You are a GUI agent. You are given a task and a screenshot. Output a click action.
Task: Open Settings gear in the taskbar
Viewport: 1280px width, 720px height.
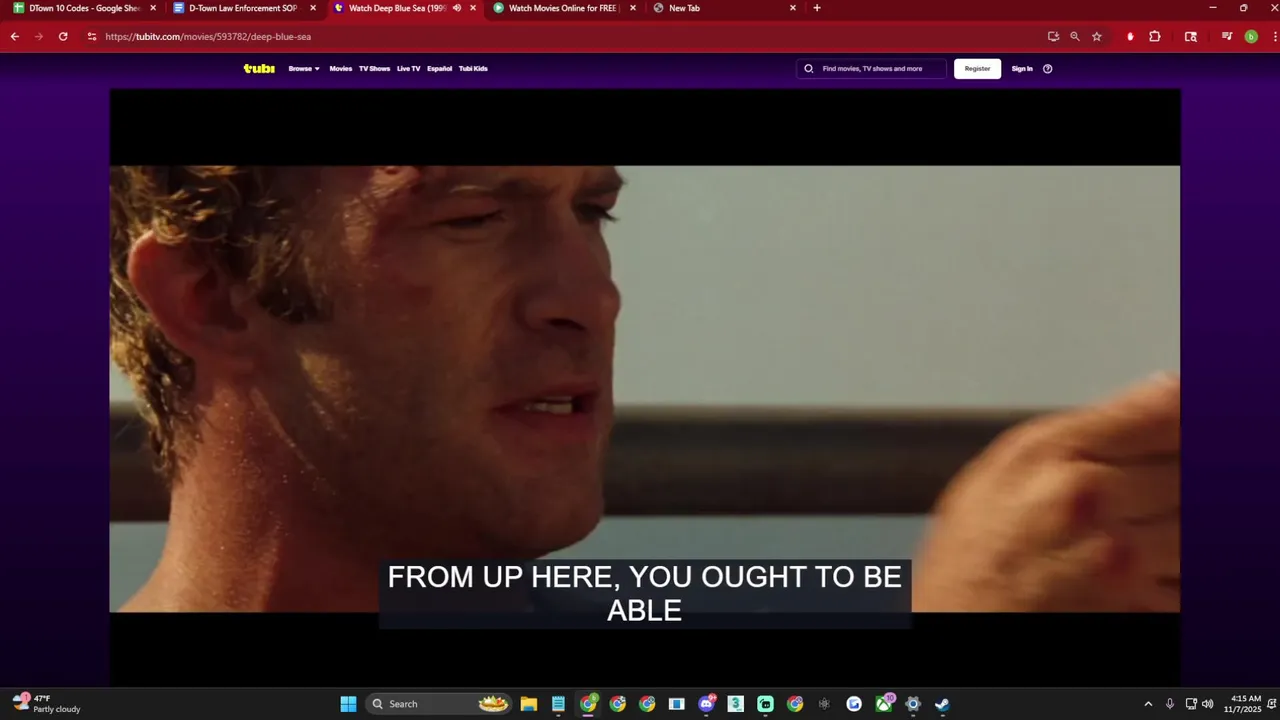coord(913,704)
